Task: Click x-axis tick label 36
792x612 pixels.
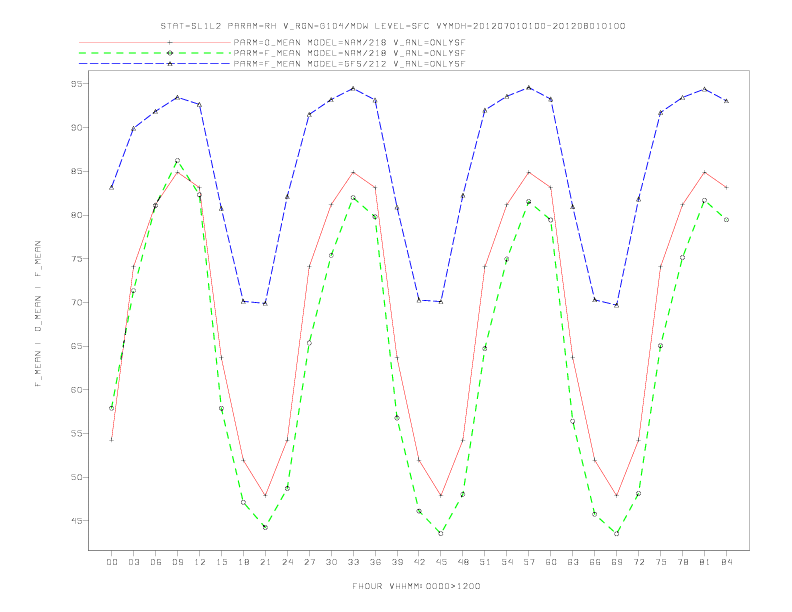Action: click(375, 562)
